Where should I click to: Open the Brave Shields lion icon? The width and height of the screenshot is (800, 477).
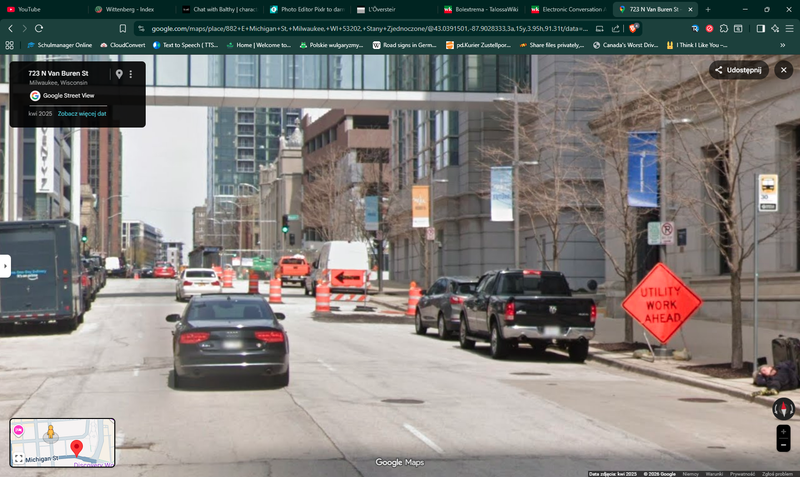[633, 29]
